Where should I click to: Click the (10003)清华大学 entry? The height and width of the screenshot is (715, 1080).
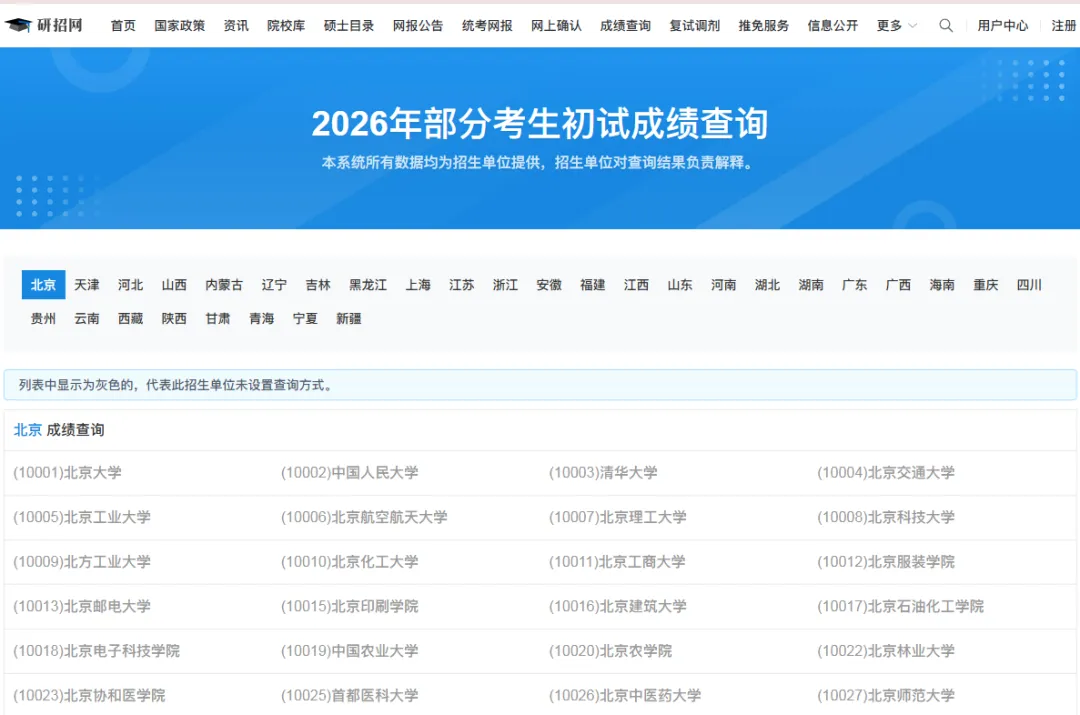click(603, 473)
